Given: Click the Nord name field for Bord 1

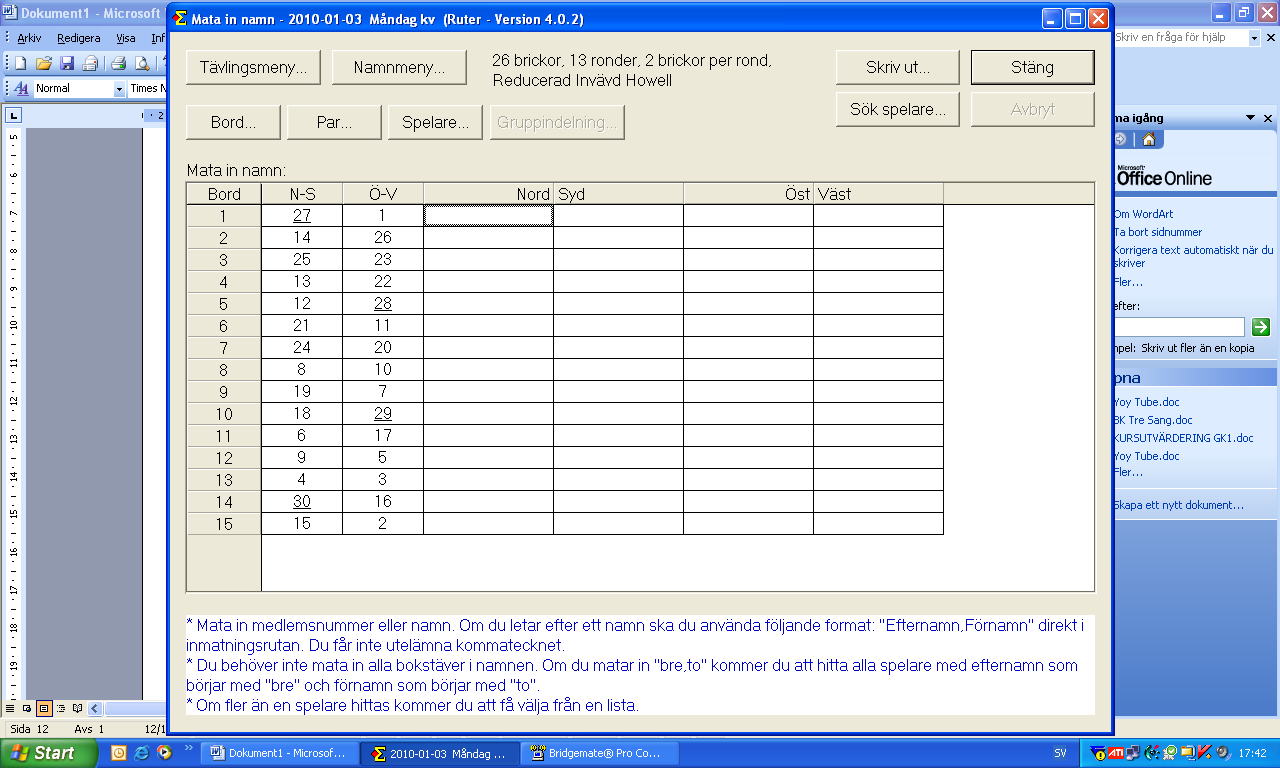Looking at the screenshot, I should tap(488, 215).
